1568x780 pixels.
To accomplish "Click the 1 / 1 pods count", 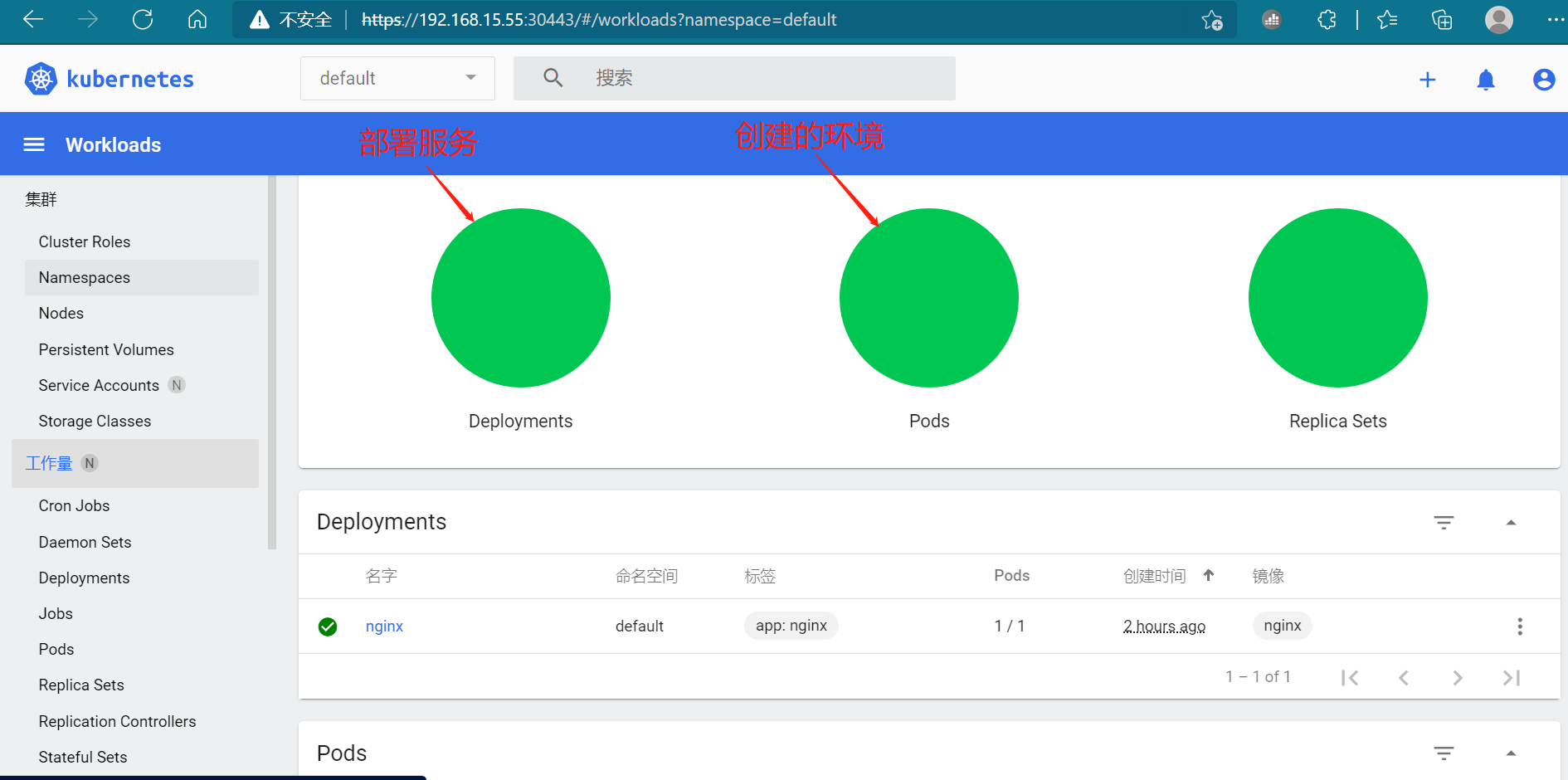I will click(1010, 626).
